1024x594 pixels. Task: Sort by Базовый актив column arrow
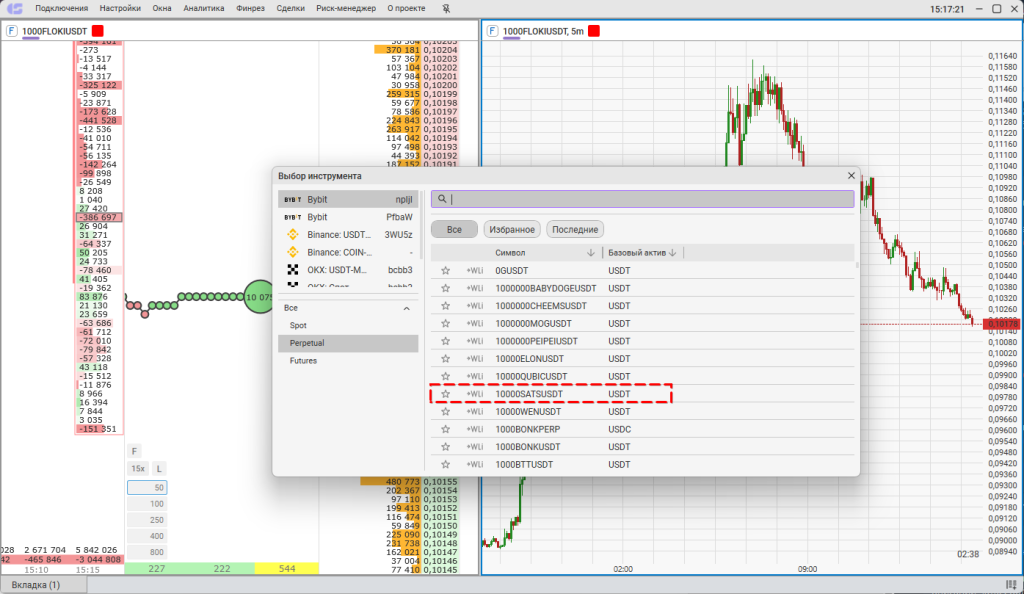pyautogui.click(x=672, y=253)
